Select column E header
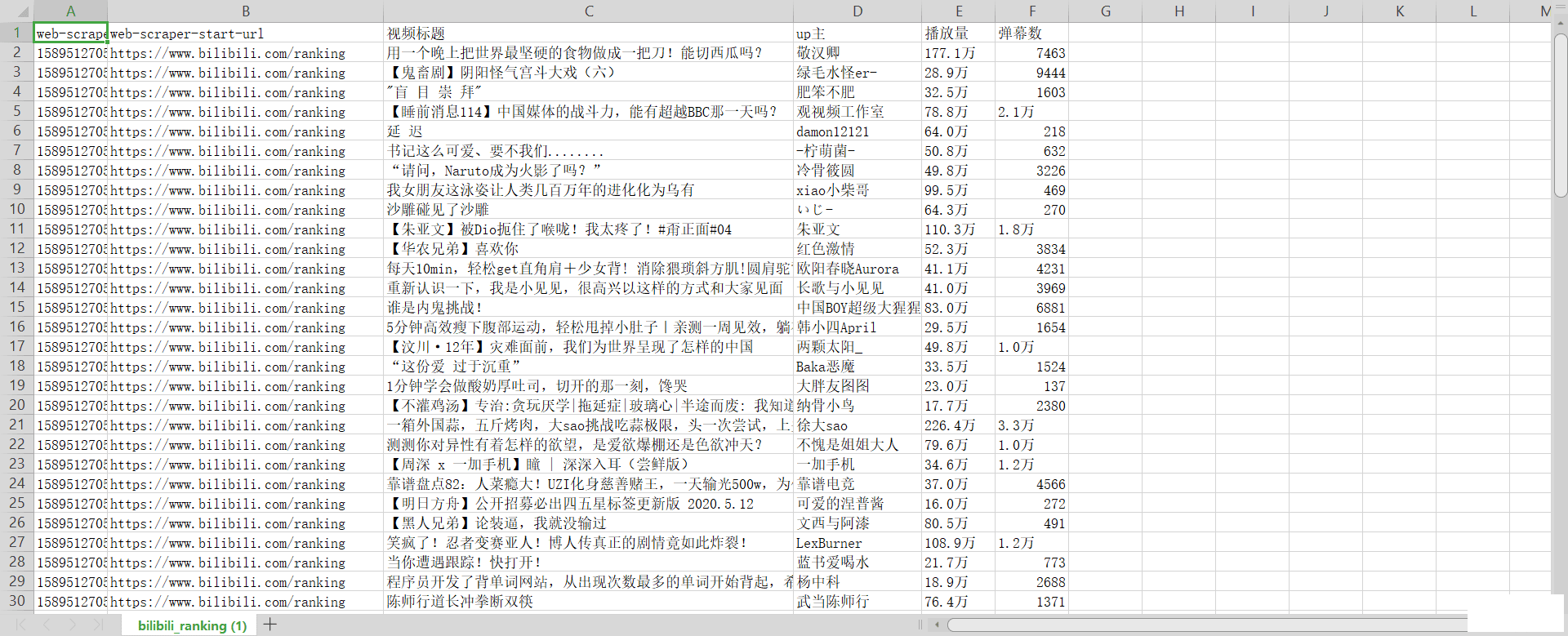This screenshot has width=1568, height=636. pyautogui.click(x=959, y=11)
